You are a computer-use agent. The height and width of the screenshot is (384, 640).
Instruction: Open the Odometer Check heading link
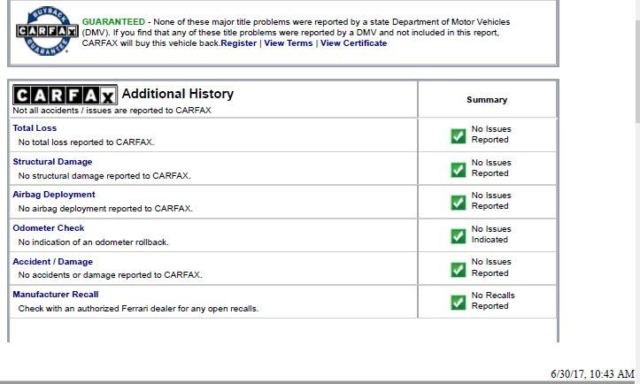pyautogui.click(x=48, y=228)
